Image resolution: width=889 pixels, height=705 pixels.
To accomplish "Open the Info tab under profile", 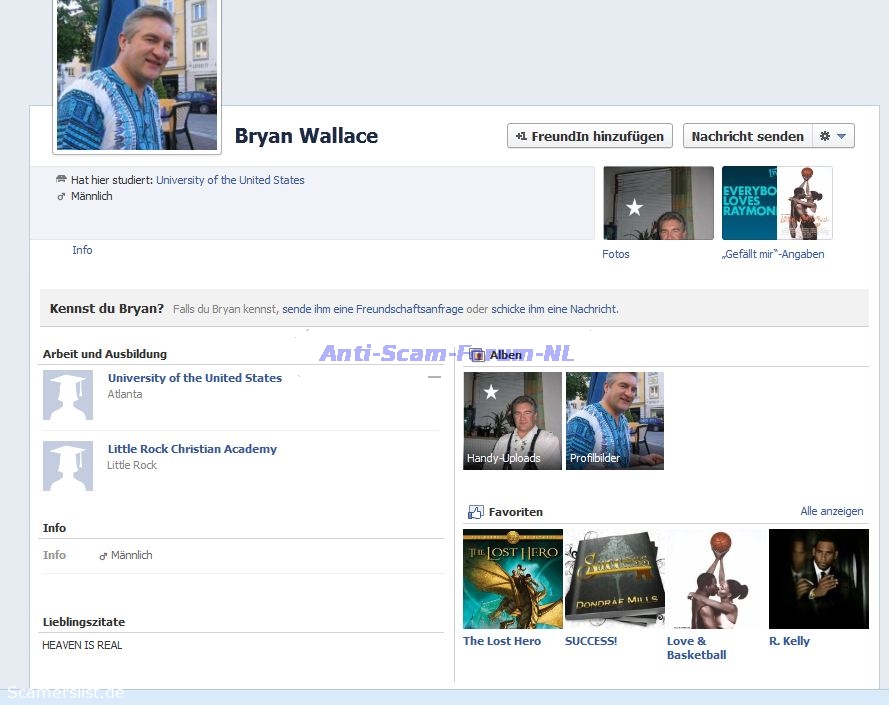I will pos(82,250).
